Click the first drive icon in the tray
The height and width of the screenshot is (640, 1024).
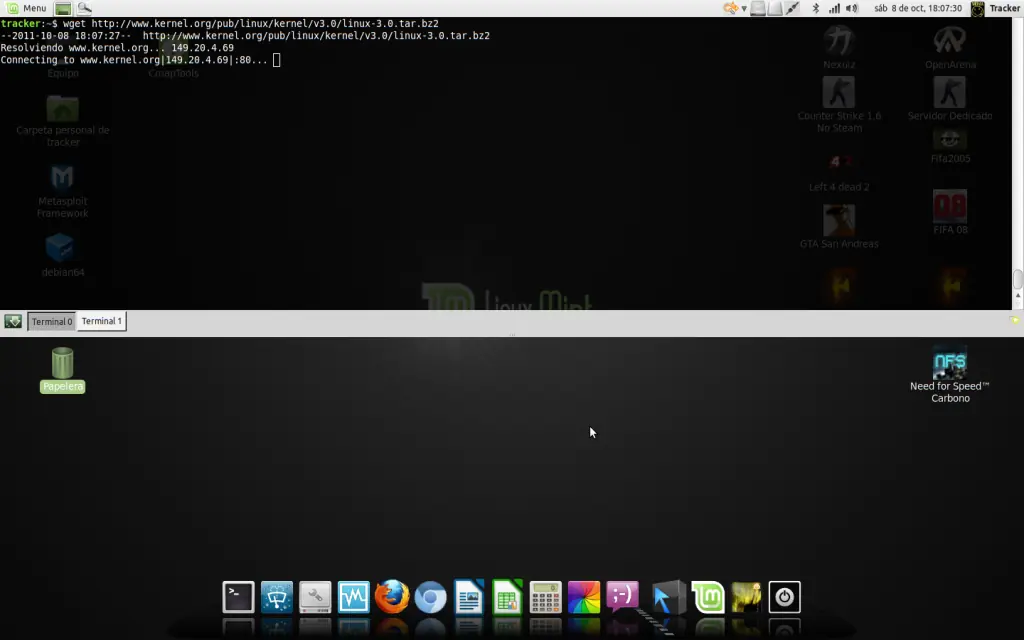(x=758, y=8)
